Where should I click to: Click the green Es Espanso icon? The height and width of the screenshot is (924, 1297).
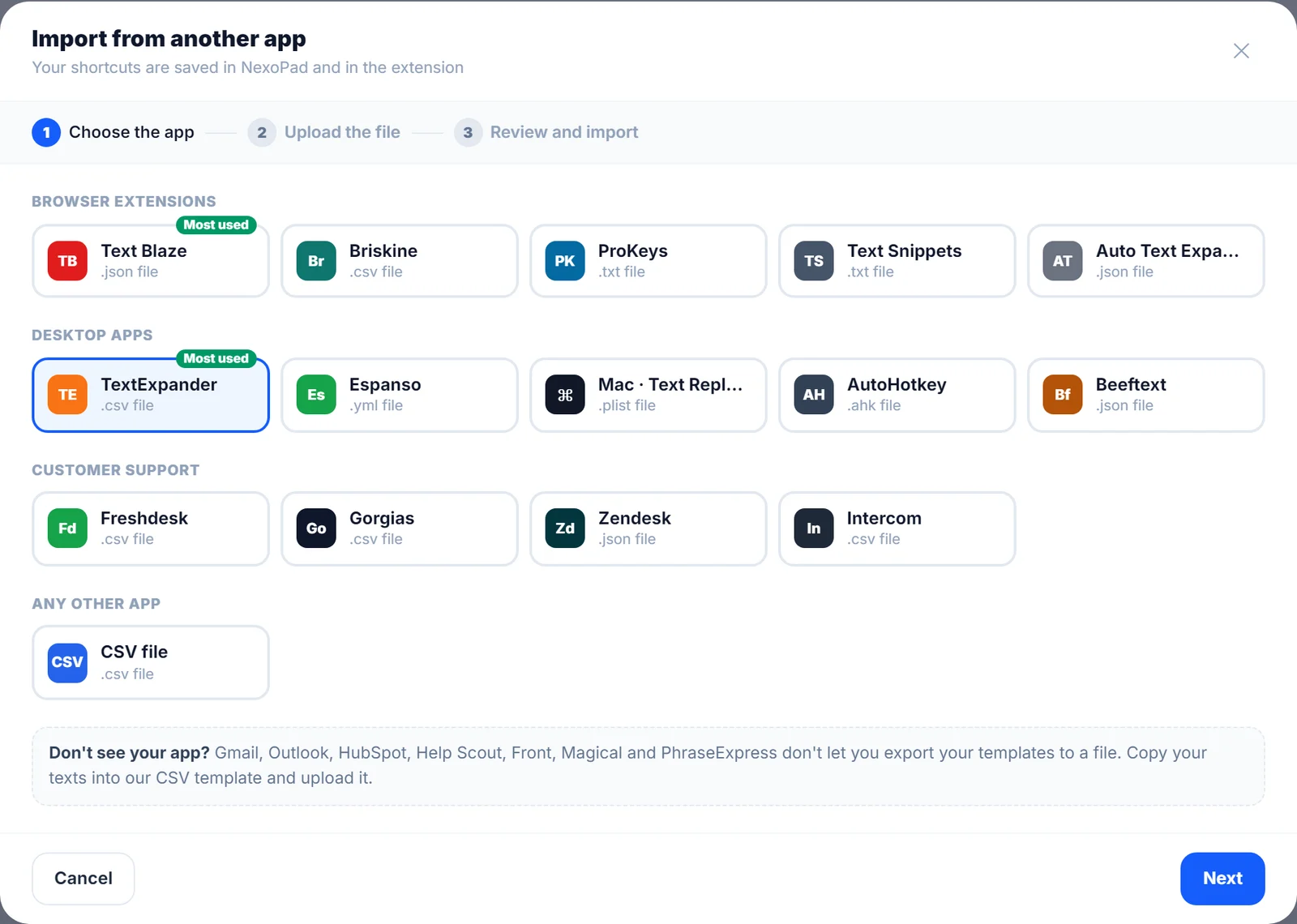[316, 395]
